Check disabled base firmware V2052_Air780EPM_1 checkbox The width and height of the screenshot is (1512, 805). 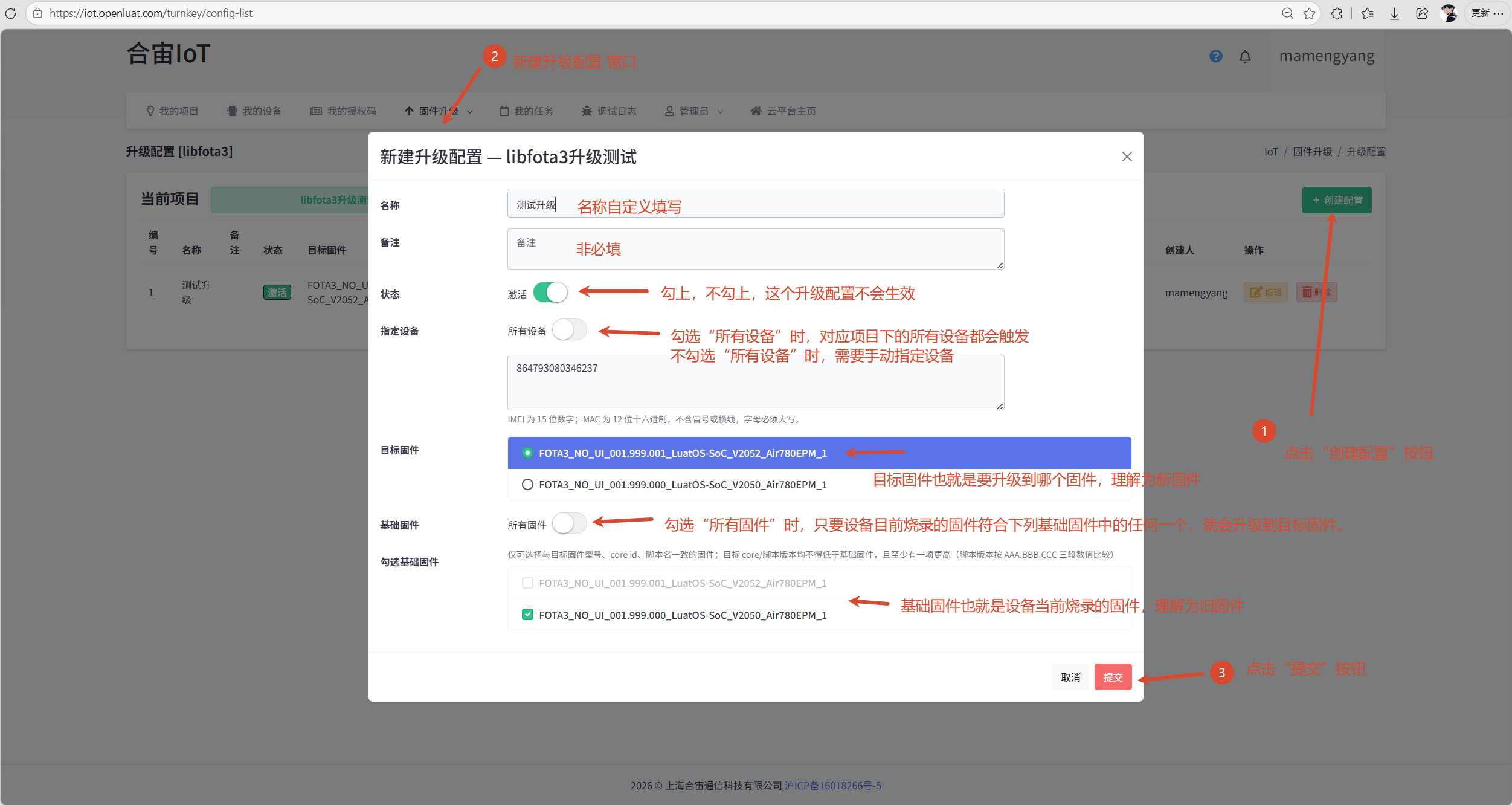point(527,583)
